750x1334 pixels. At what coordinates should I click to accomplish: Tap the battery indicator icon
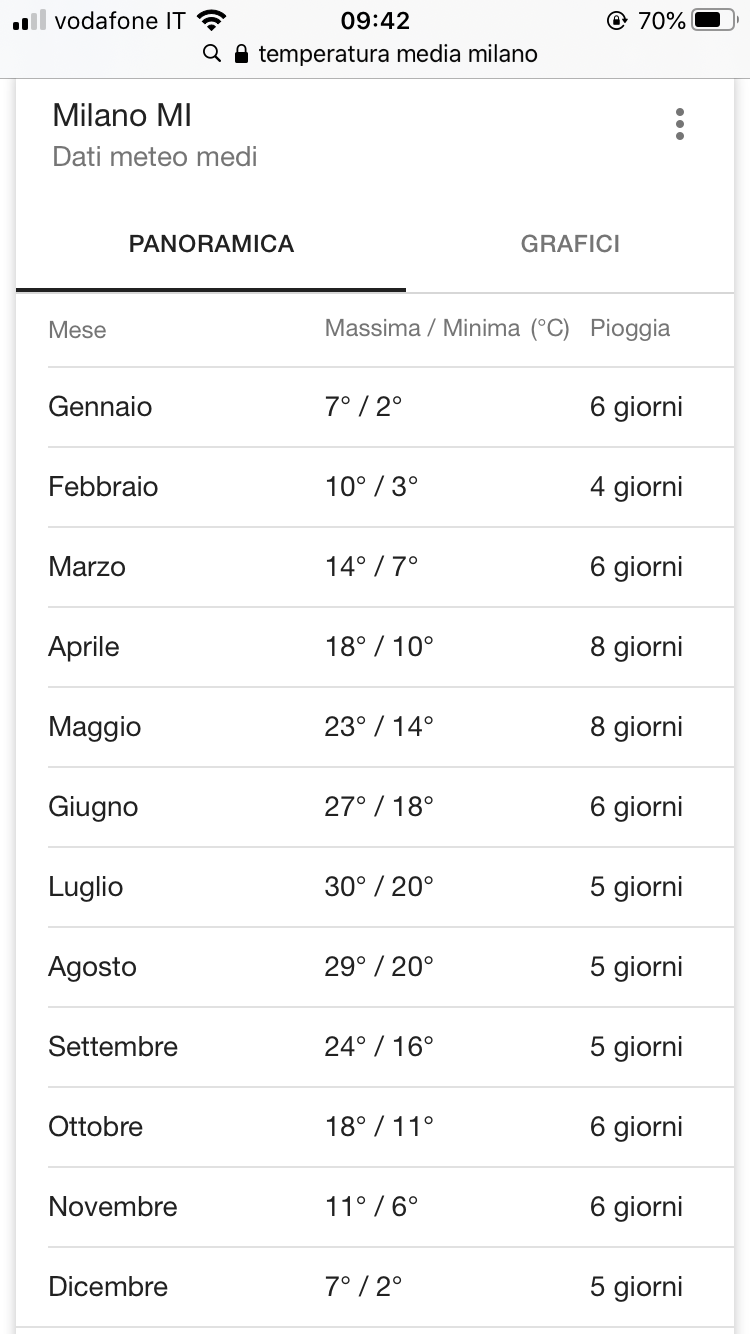coord(714,20)
